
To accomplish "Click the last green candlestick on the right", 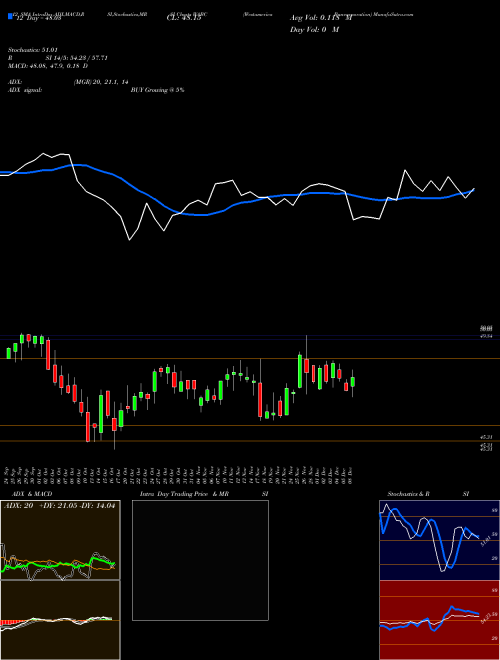I will click(x=353, y=382).
